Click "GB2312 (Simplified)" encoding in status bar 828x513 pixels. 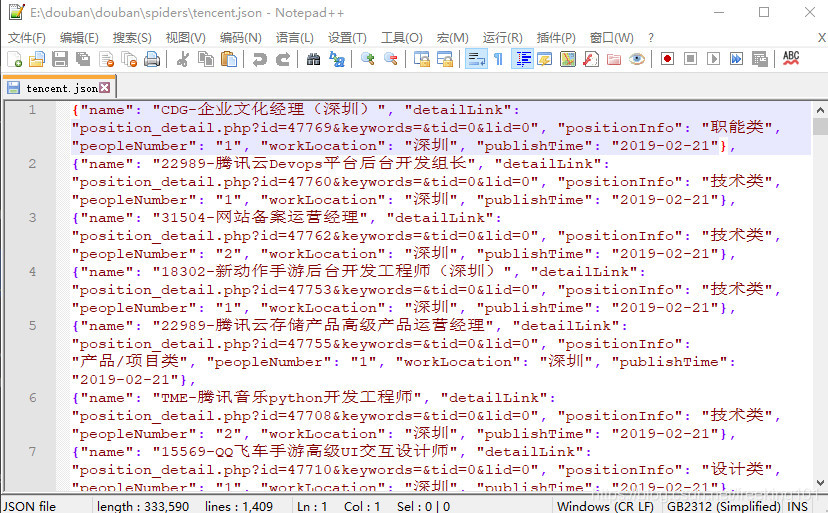(x=723, y=506)
